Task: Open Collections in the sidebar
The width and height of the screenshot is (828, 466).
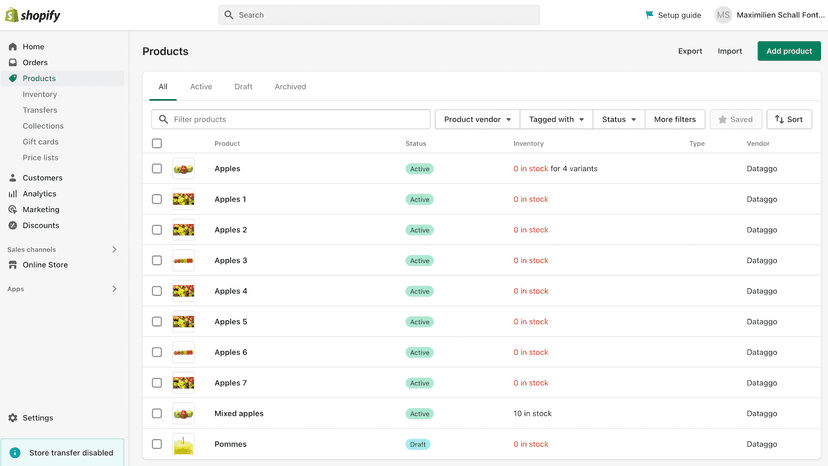Action: [x=43, y=126]
